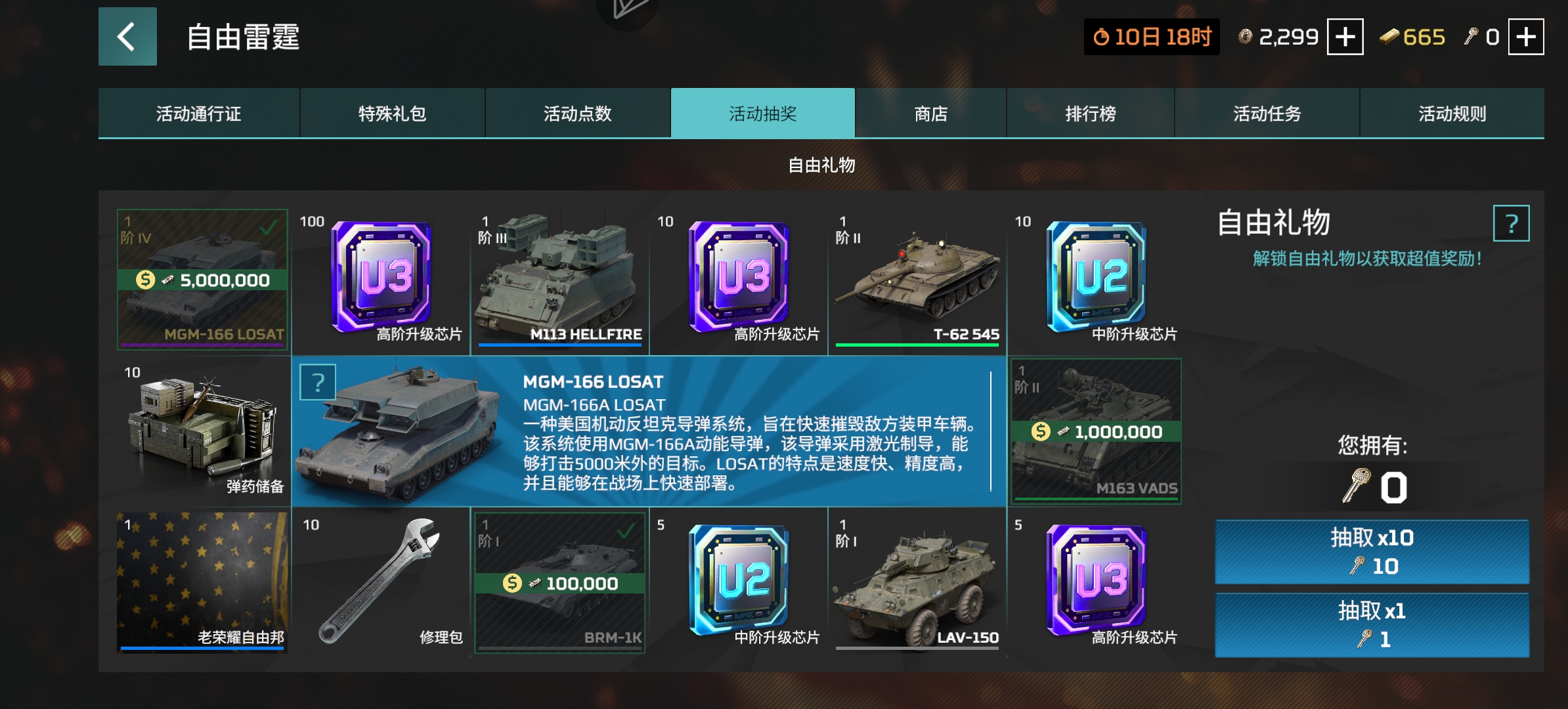Select the 10 中阶升级芯片 U2 chip reward
Viewport: 1568px width, 709px height.
[x=1095, y=280]
